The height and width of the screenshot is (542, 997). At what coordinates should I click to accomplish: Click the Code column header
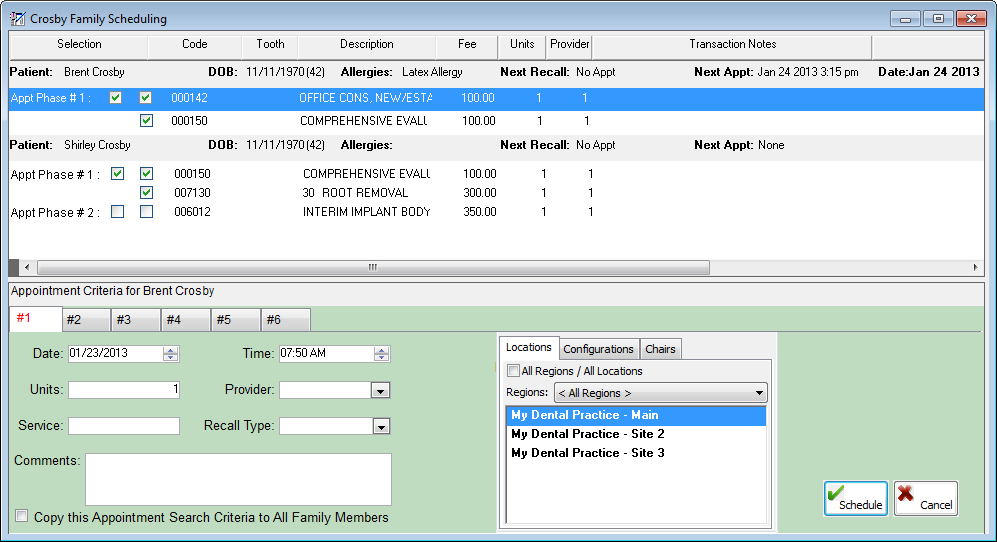pyautogui.click(x=195, y=45)
